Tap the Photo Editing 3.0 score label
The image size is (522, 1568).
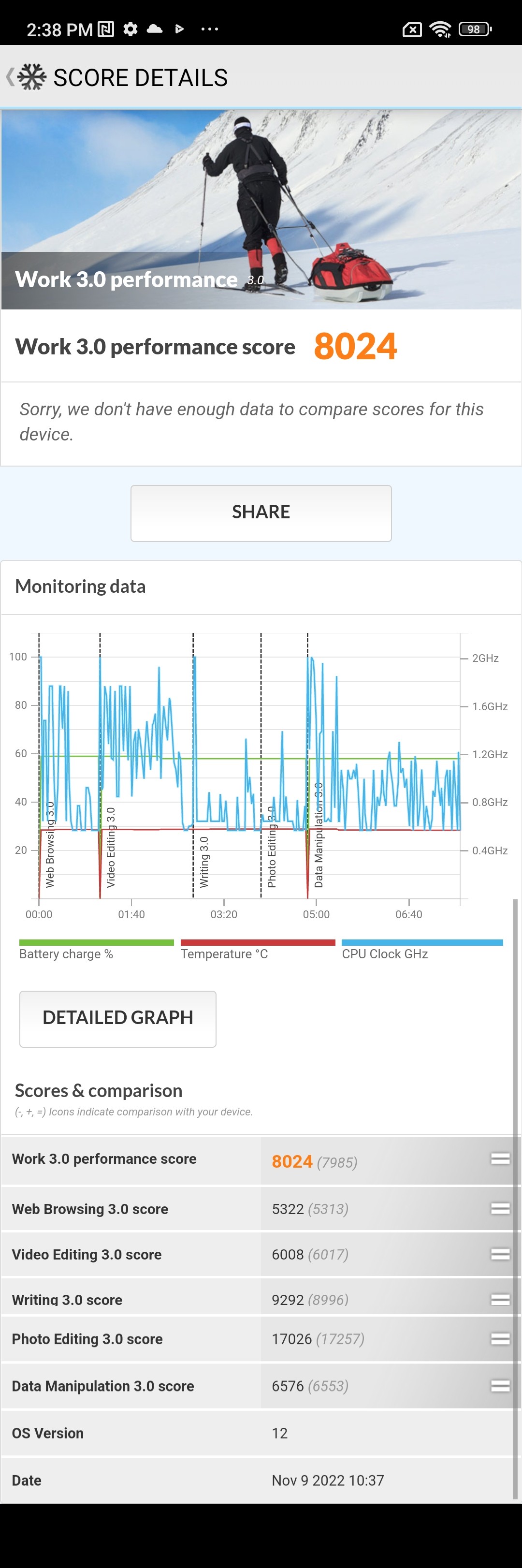pyautogui.click(x=87, y=1339)
